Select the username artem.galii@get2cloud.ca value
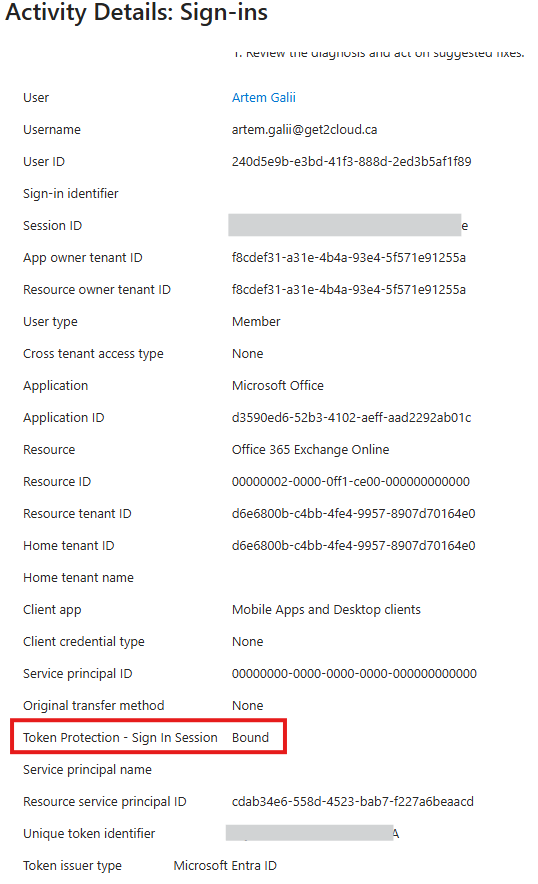This screenshot has width=538, height=884. pos(305,130)
